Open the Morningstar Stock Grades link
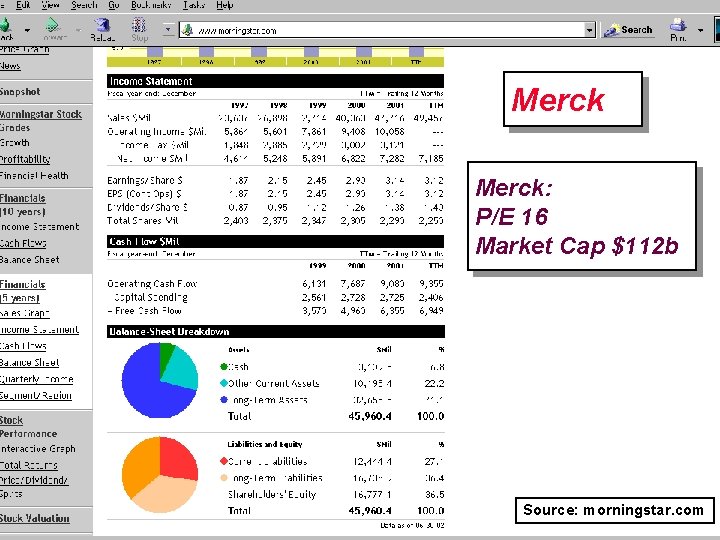The image size is (720, 540). (40, 120)
